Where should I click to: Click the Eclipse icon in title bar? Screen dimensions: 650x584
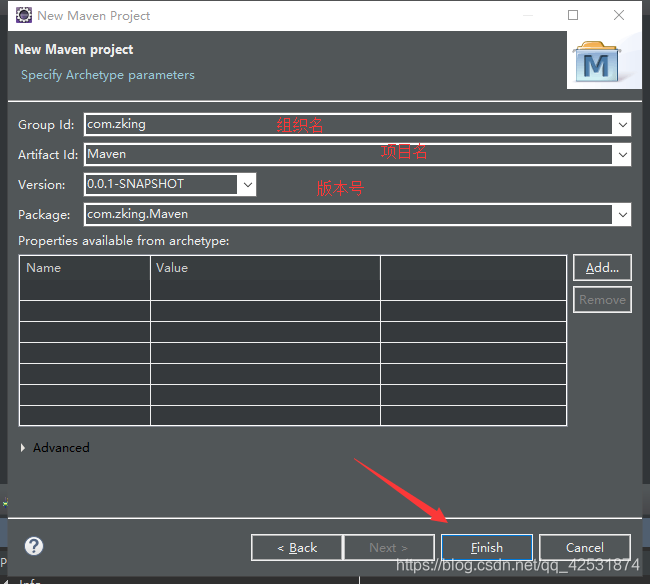(24, 15)
